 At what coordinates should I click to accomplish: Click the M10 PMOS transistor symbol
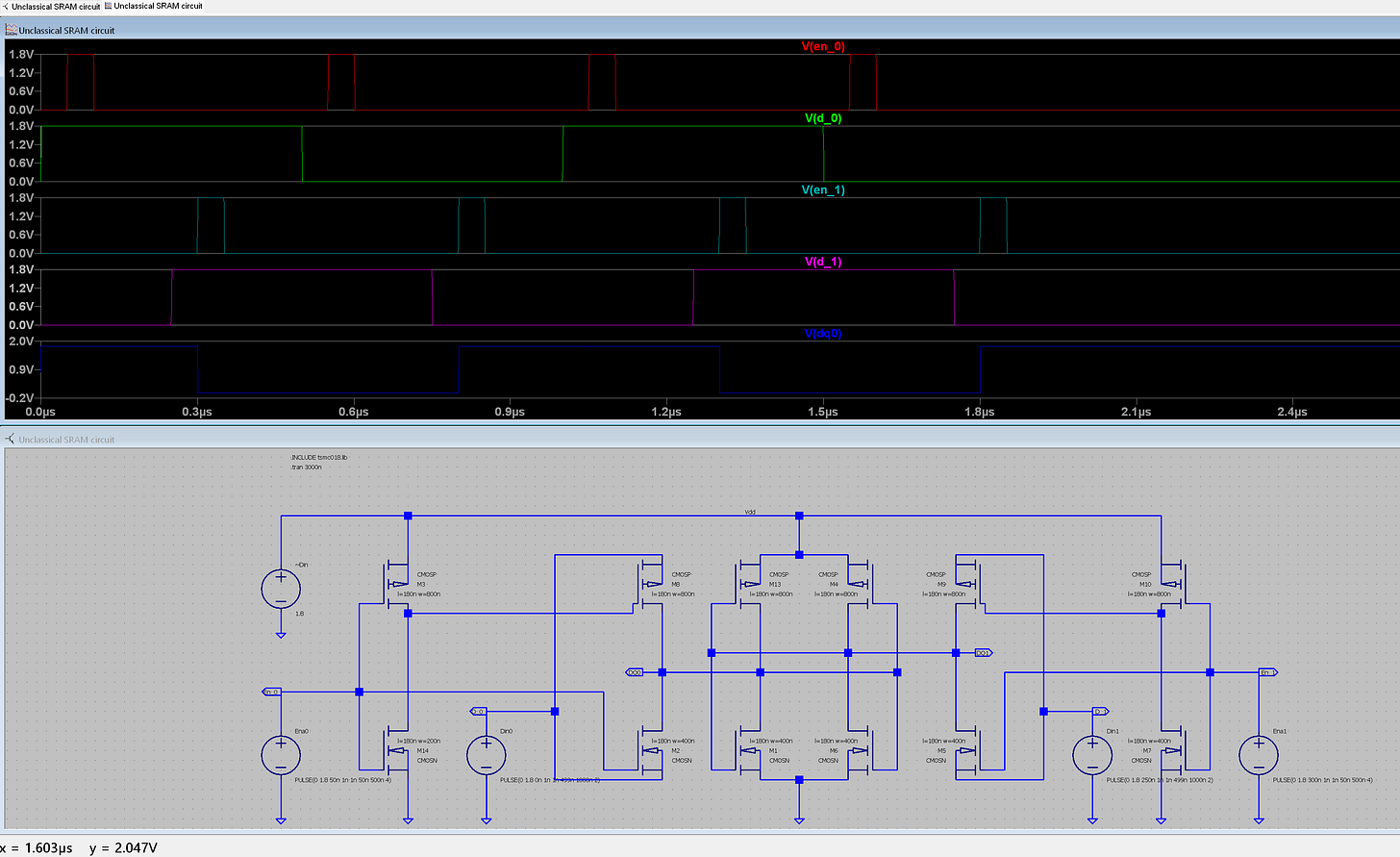(1173, 584)
